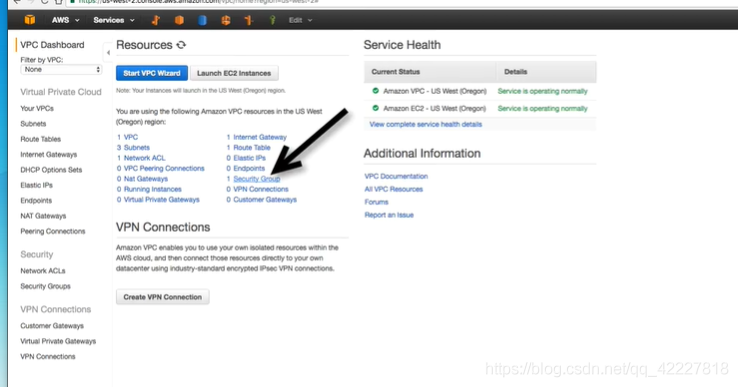Click the green check beside Amazon VPC status

375,91
